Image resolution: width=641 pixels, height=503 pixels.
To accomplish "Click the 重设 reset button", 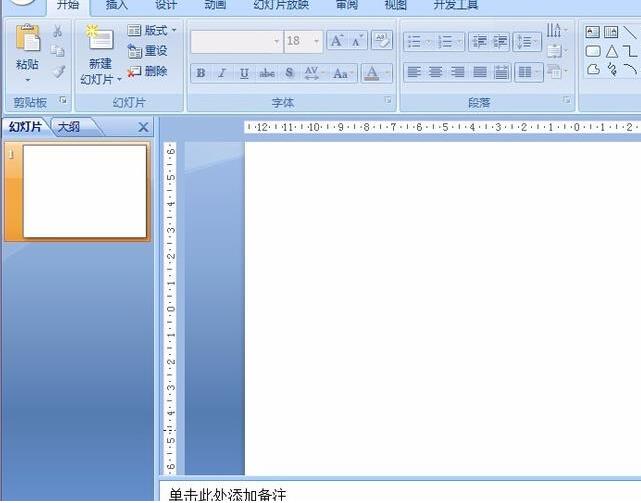I will click(148, 51).
